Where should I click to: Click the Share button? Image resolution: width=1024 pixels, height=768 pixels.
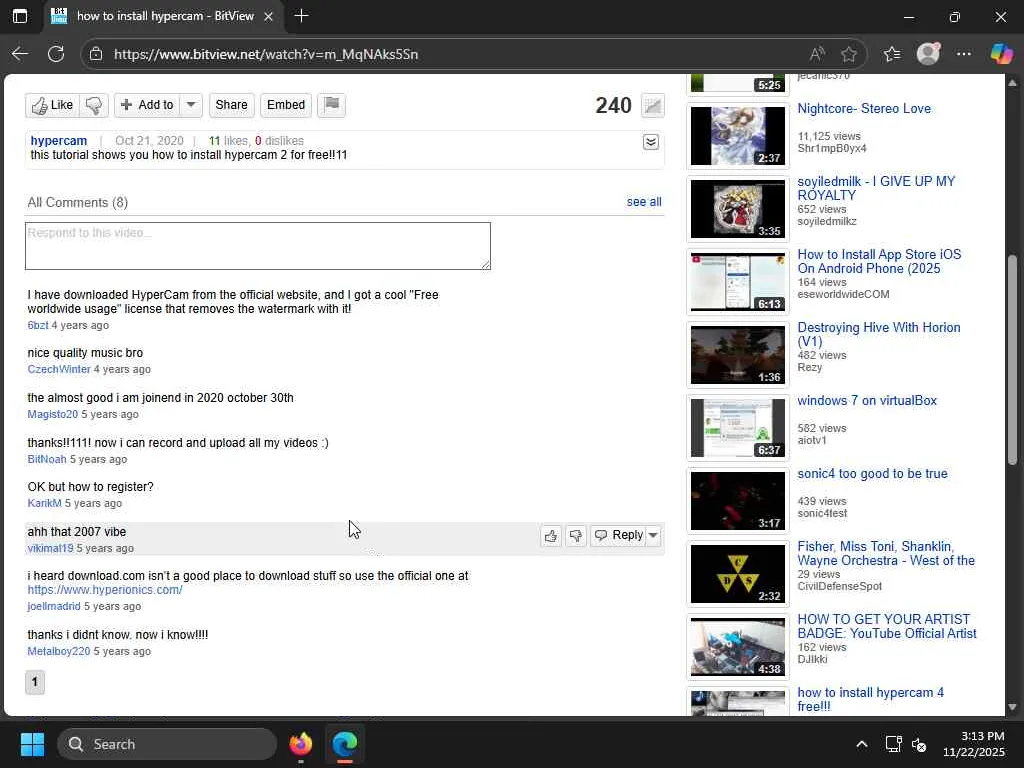pos(231,105)
